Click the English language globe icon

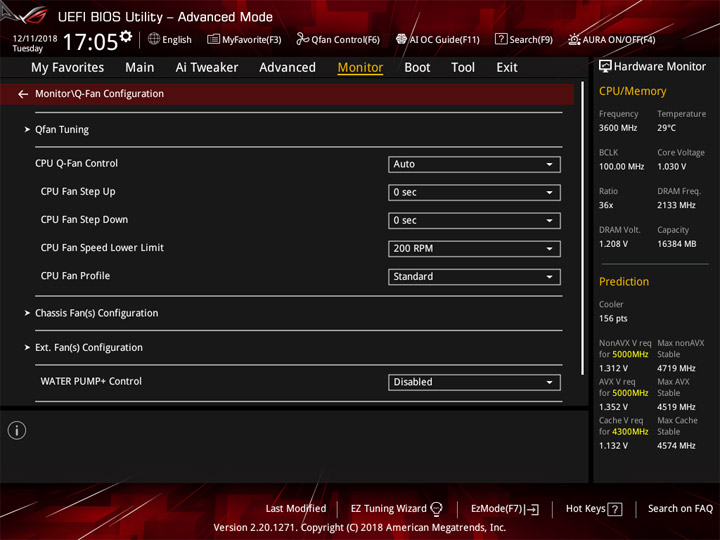(x=154, y=39)
